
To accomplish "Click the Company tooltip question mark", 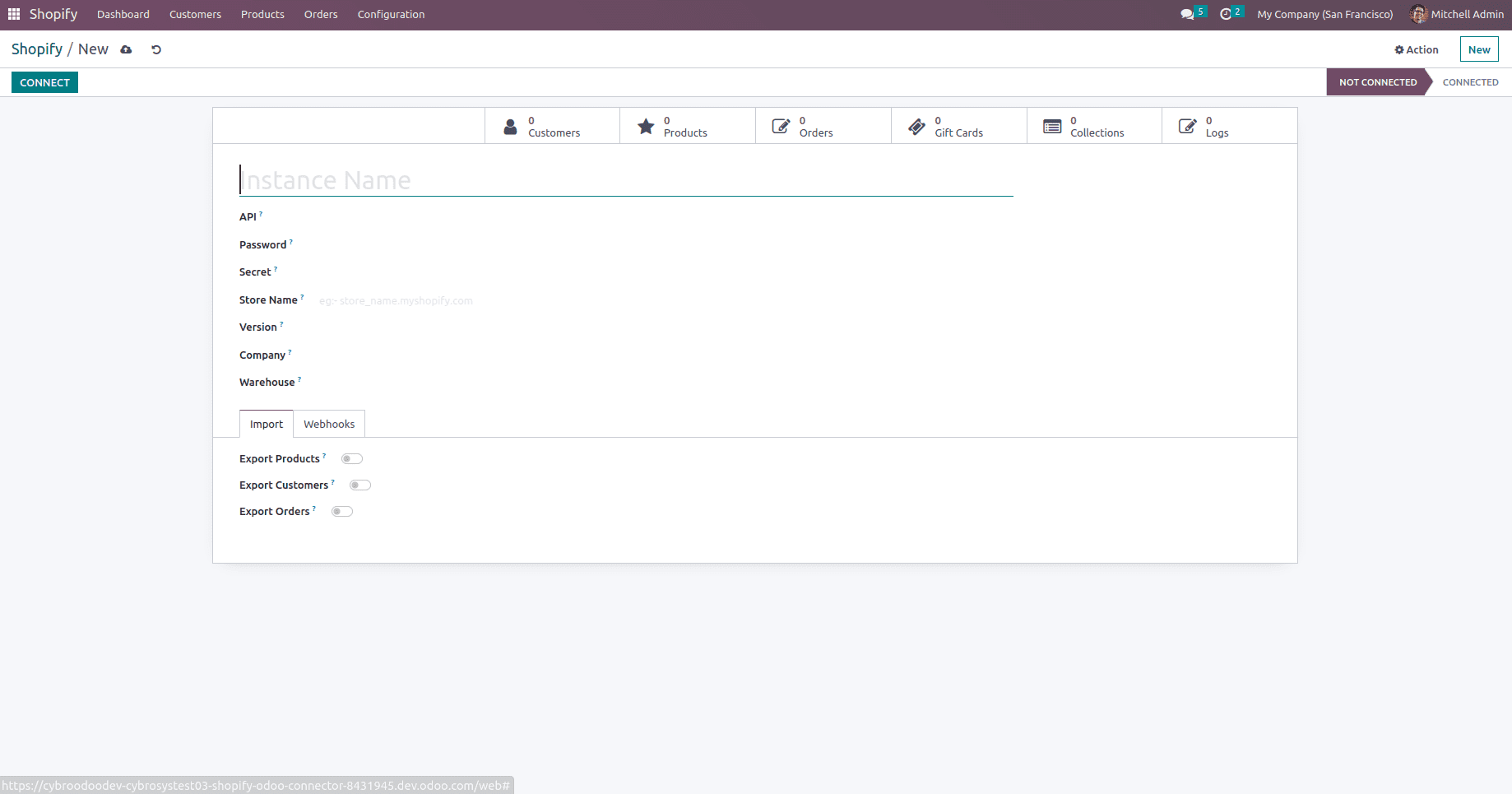I will [290, 352].
